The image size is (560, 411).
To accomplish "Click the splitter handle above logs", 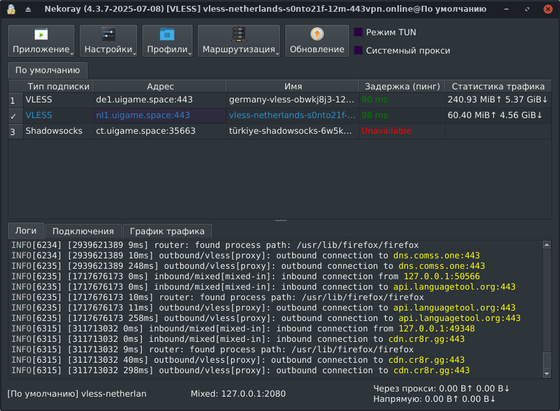I will tap(281, 220).
